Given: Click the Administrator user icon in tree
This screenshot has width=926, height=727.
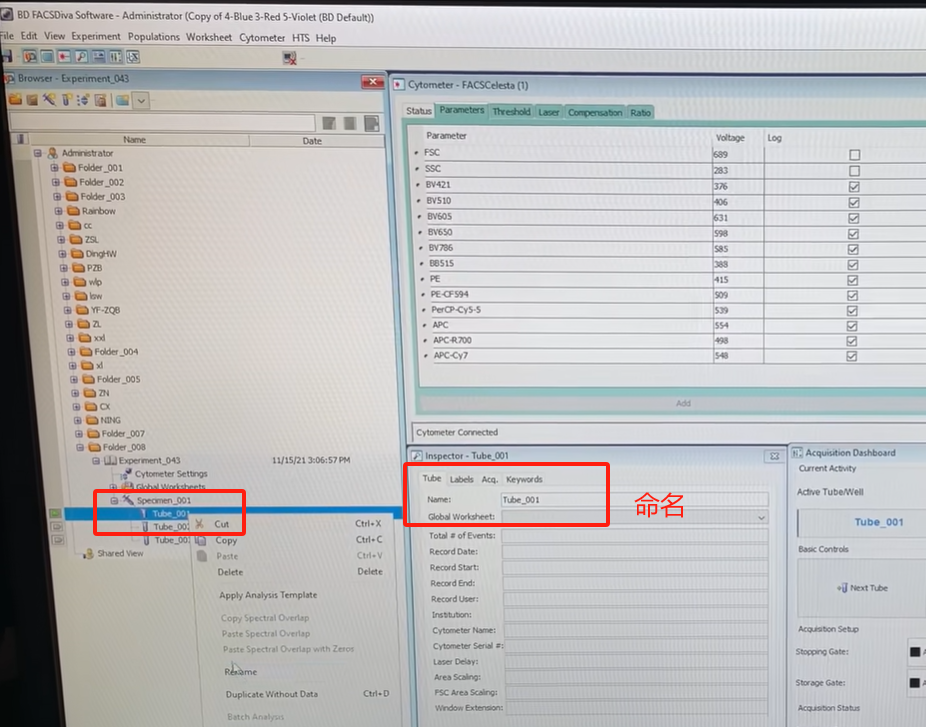Looking at the screenshot, I should (52, 153).
